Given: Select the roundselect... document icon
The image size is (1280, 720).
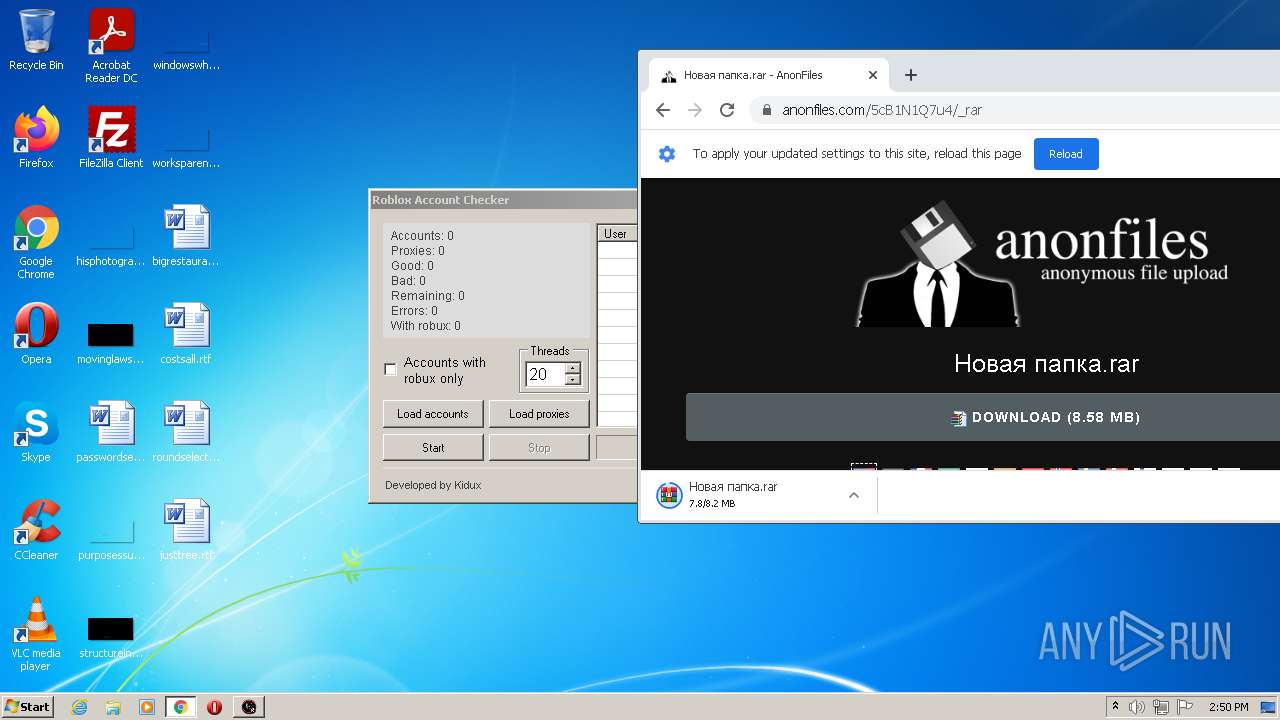Looking at the screenshot, I should pyautogui.click(x=186, y=432).
